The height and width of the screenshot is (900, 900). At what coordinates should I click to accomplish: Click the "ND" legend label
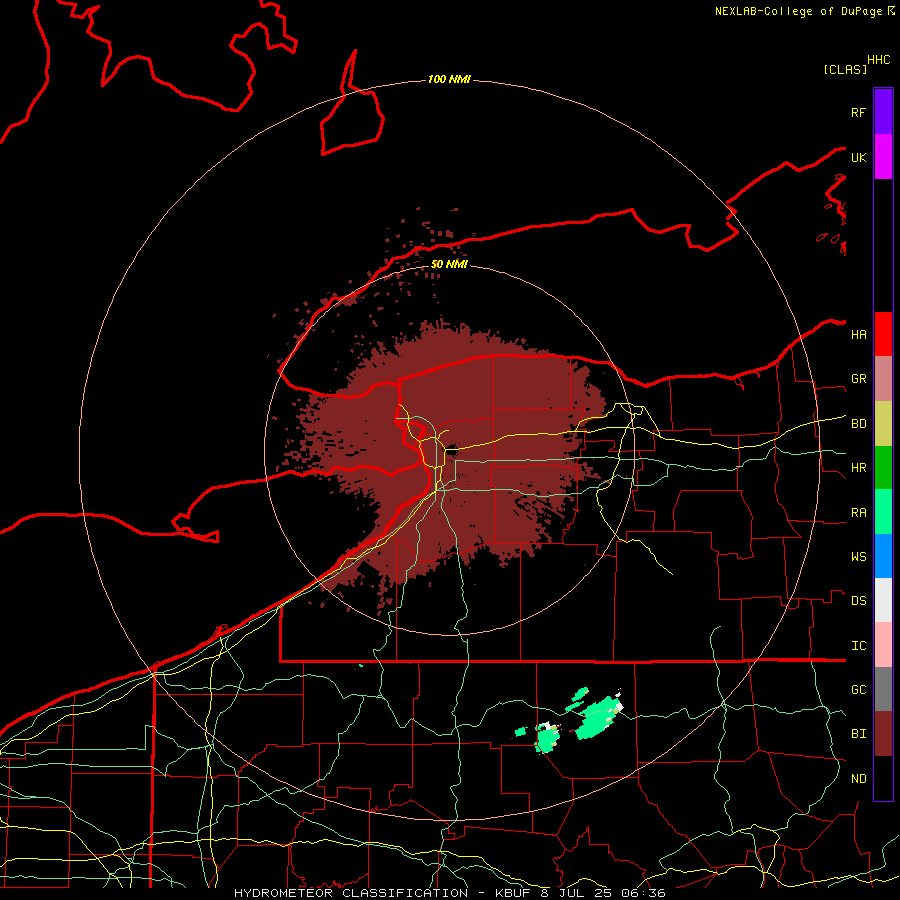[858, 779]
